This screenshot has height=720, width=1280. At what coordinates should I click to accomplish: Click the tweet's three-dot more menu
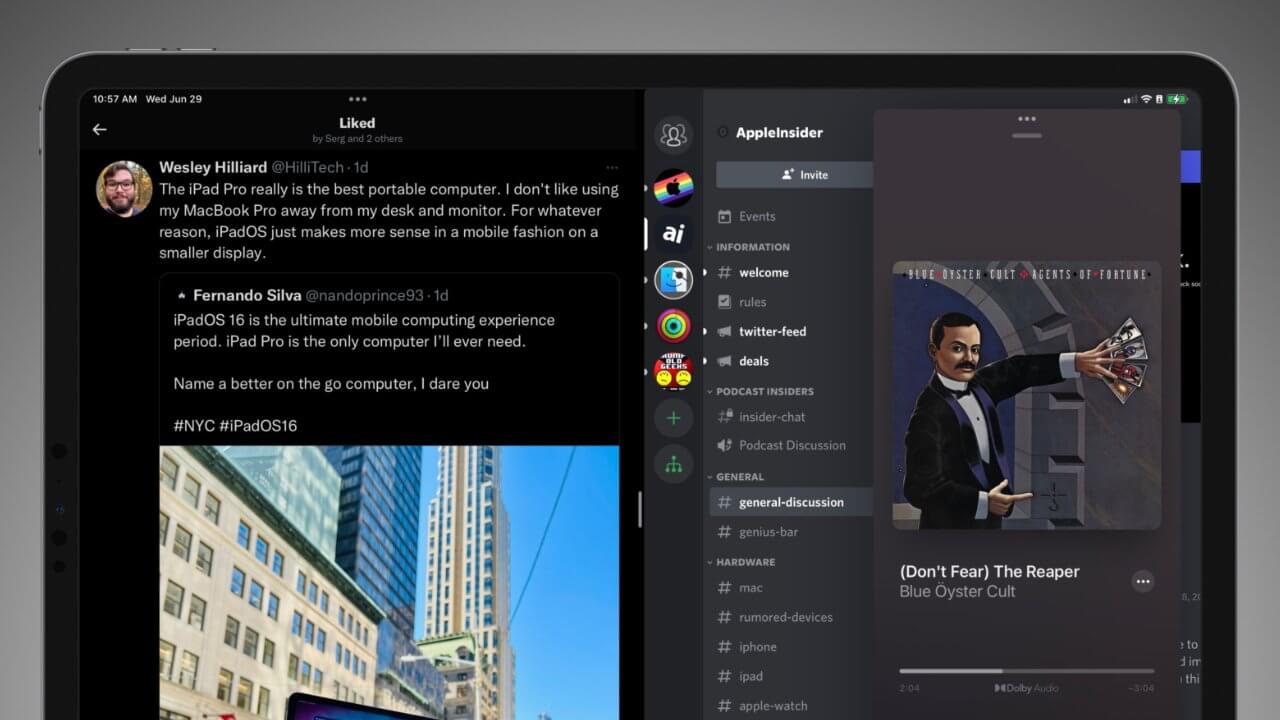point(612,167)
